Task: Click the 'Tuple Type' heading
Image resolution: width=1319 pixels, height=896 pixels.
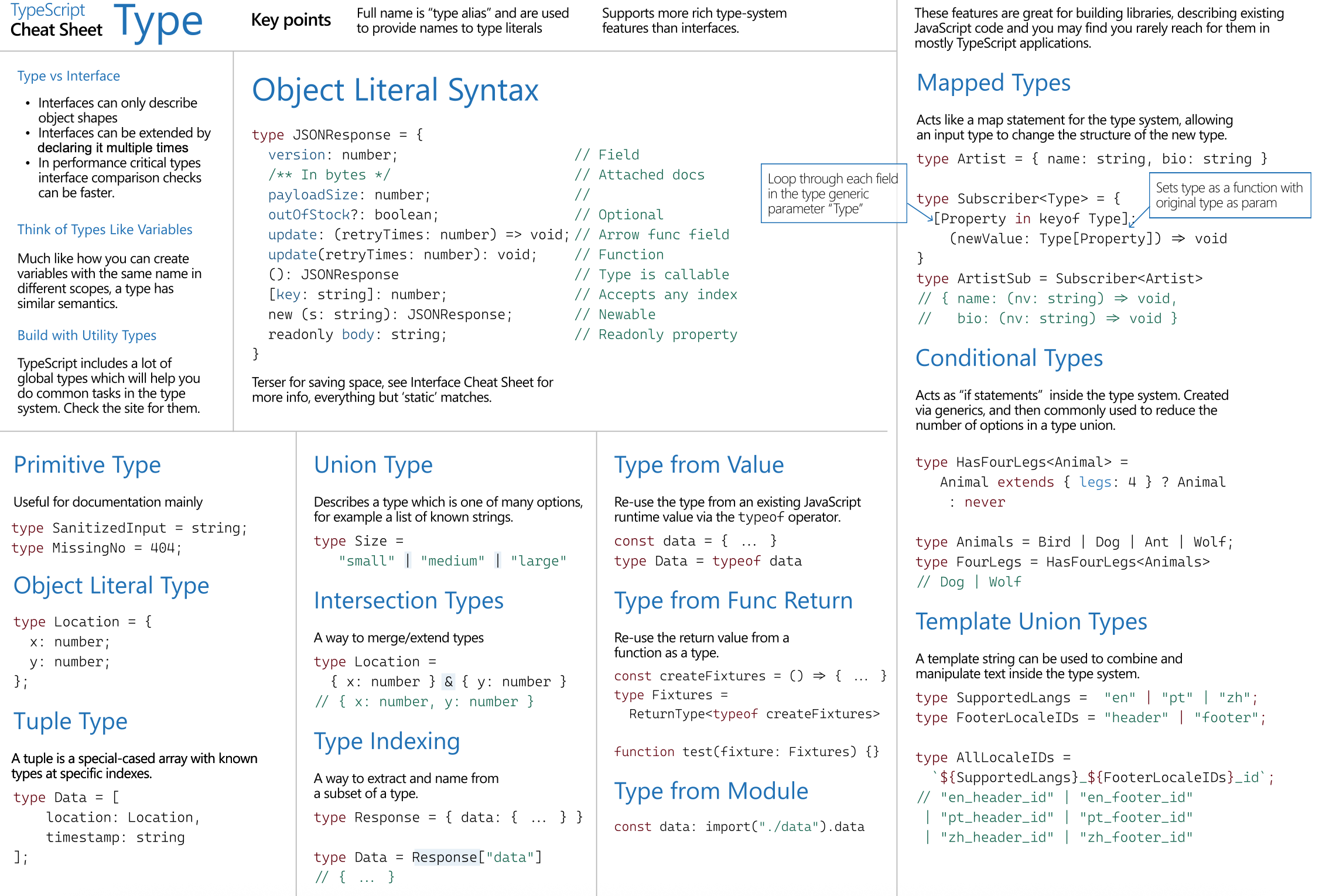Action: pos(70,721)
